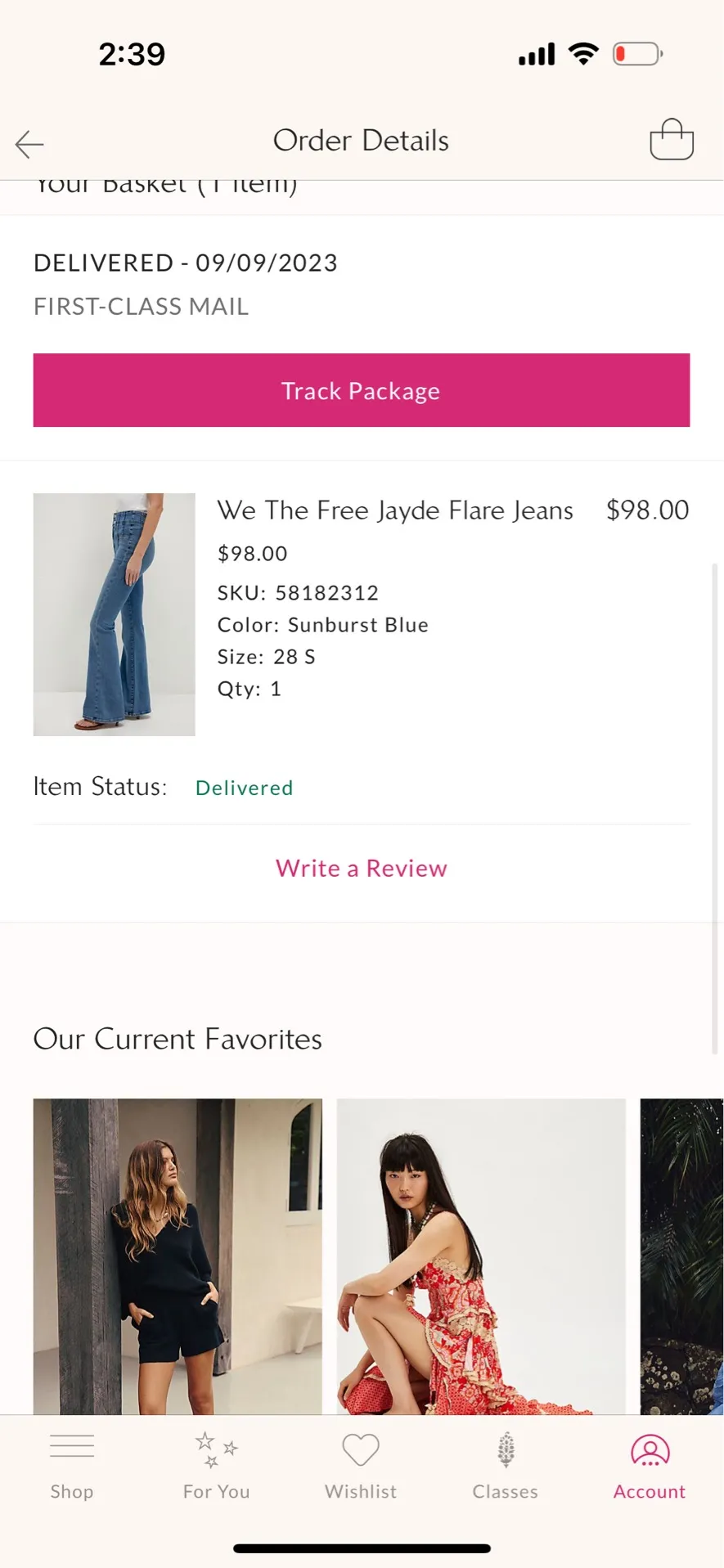Tap the DELIVERED - 09/09/2023 header
This screenshot has width=724, height=1568.
pos(185,263)
